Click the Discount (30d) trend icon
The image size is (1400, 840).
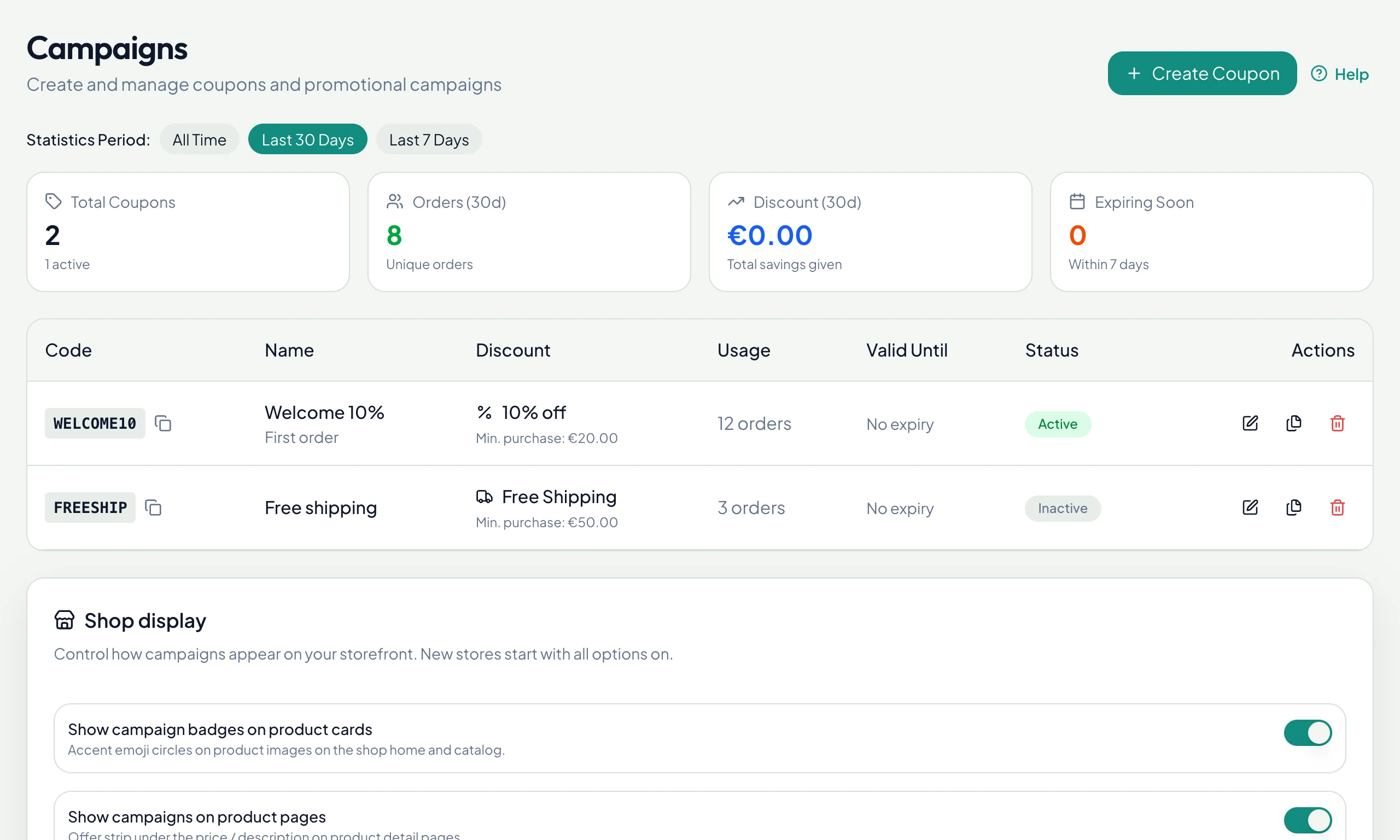click(736, 201)
